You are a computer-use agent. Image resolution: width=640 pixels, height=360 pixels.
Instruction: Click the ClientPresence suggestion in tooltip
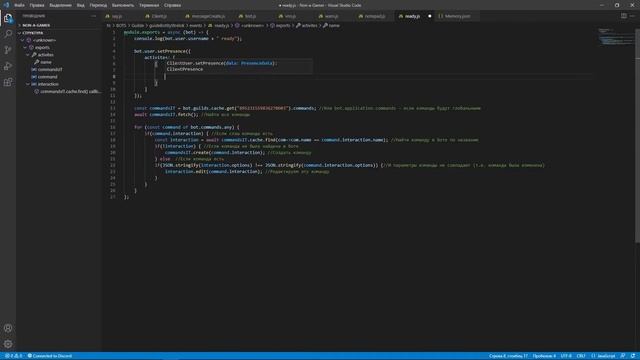[x=184, y=69]
